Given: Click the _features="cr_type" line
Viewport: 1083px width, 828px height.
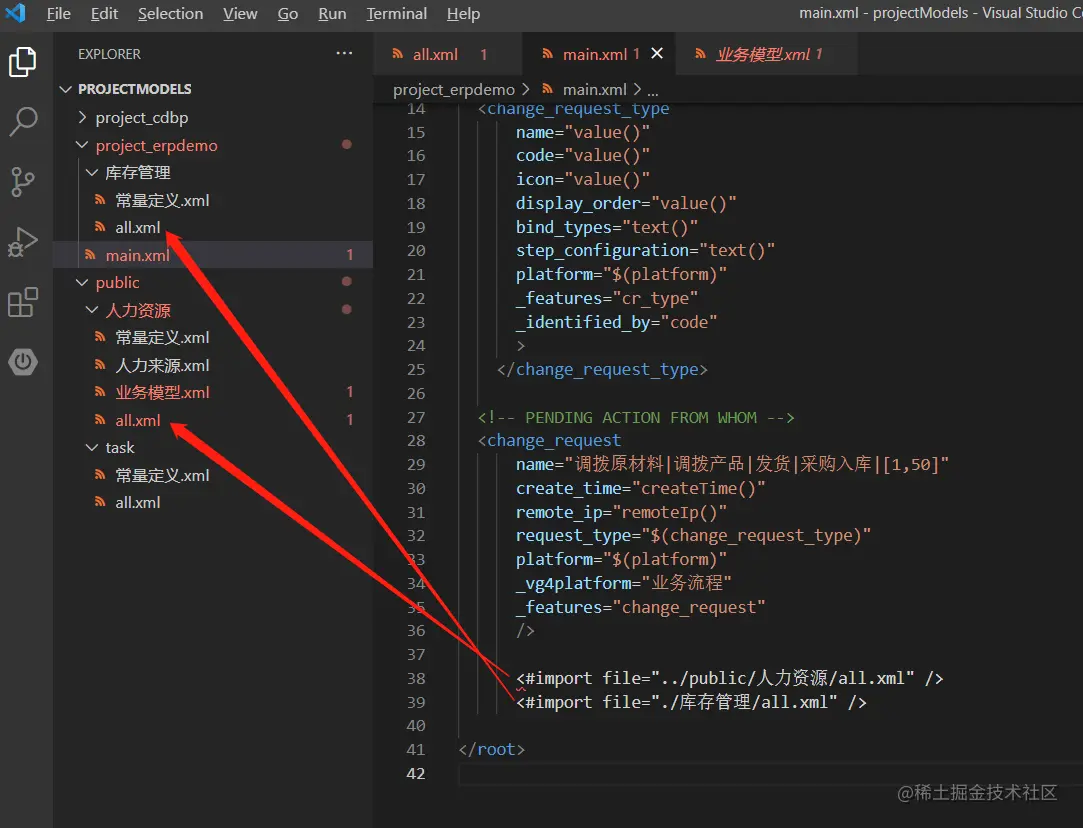Looking at the screenshot, I should coord(606,298).
